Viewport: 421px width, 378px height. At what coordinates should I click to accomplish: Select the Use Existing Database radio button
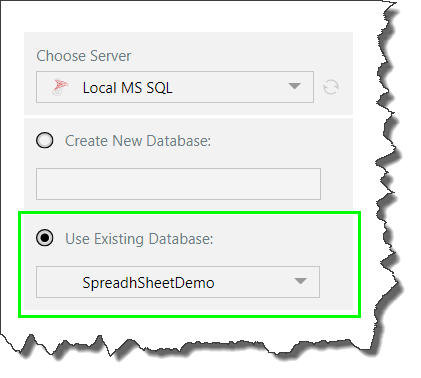[45, 238]
